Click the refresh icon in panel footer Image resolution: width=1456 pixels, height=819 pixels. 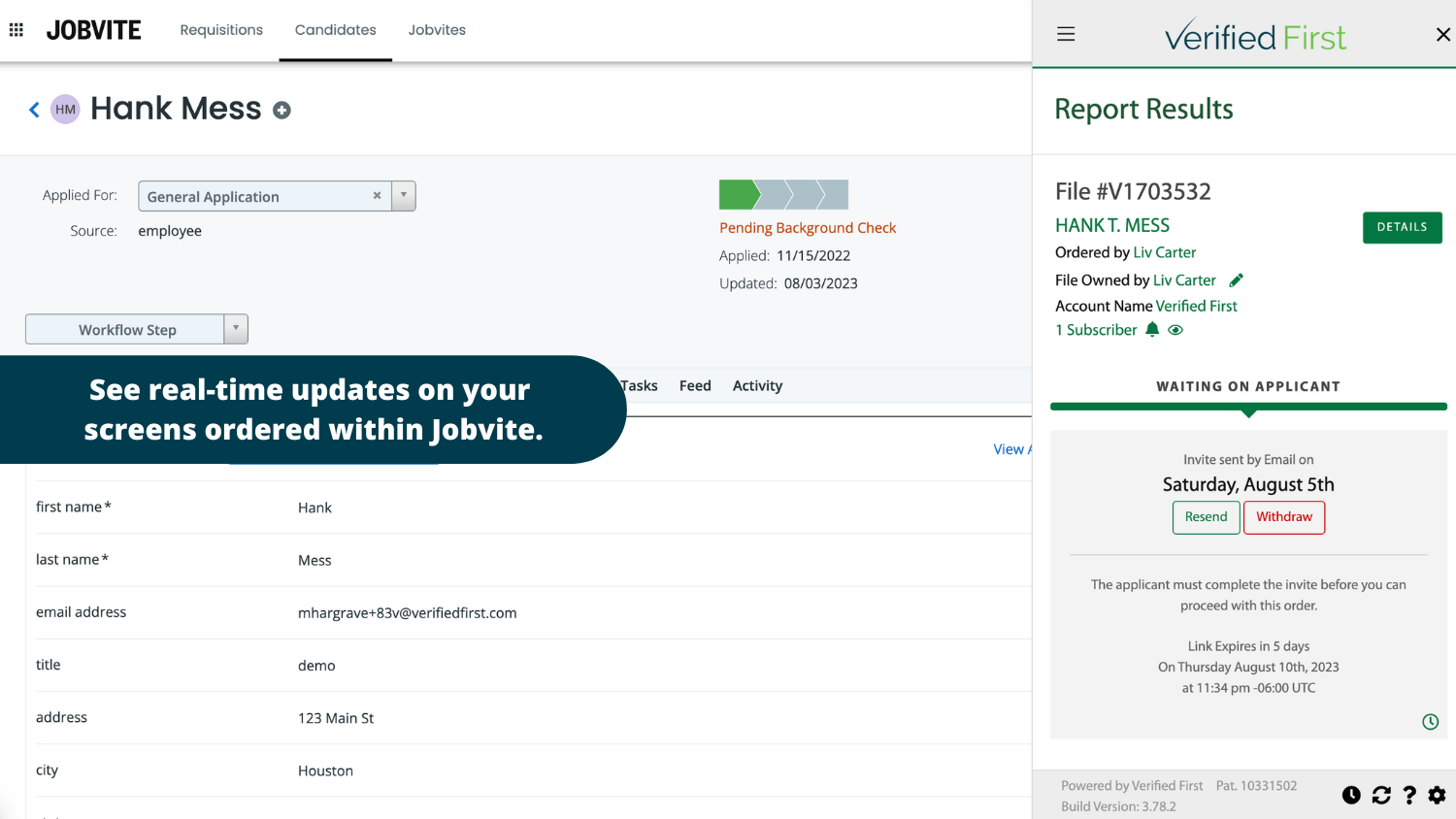point(1381,796)
